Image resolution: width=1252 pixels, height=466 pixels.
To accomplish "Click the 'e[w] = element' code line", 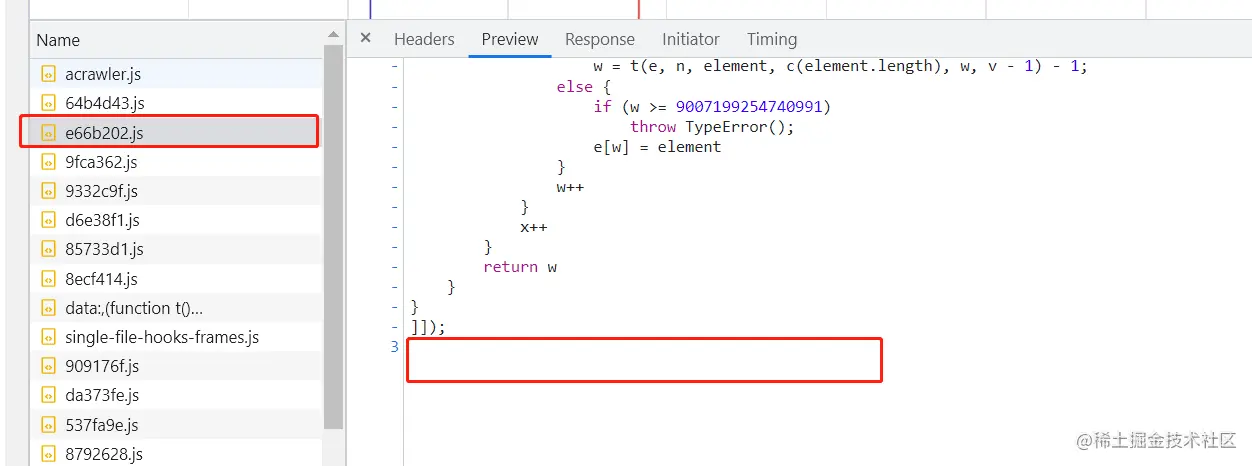I will click(657, 147).
